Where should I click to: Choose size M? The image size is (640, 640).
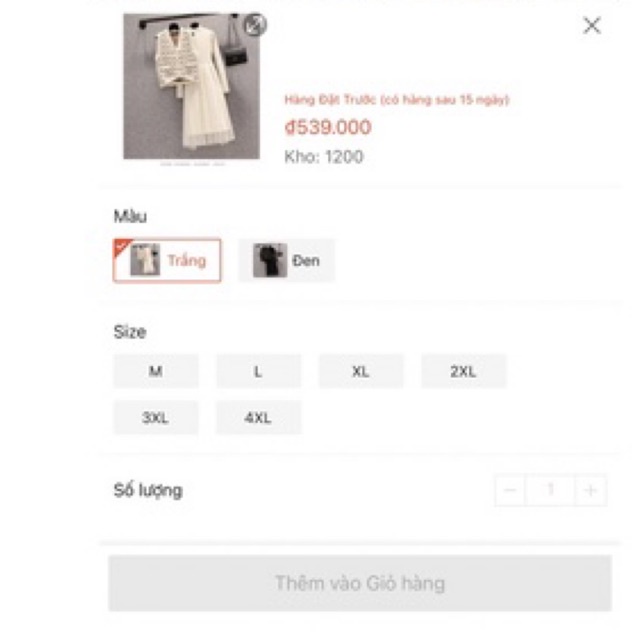156,371
